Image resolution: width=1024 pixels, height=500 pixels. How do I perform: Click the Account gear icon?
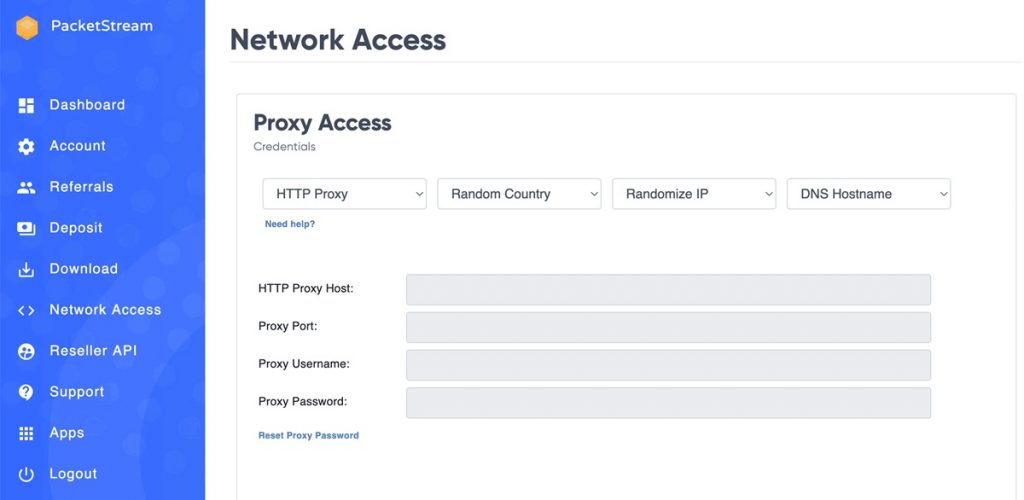tap(26, 147)
